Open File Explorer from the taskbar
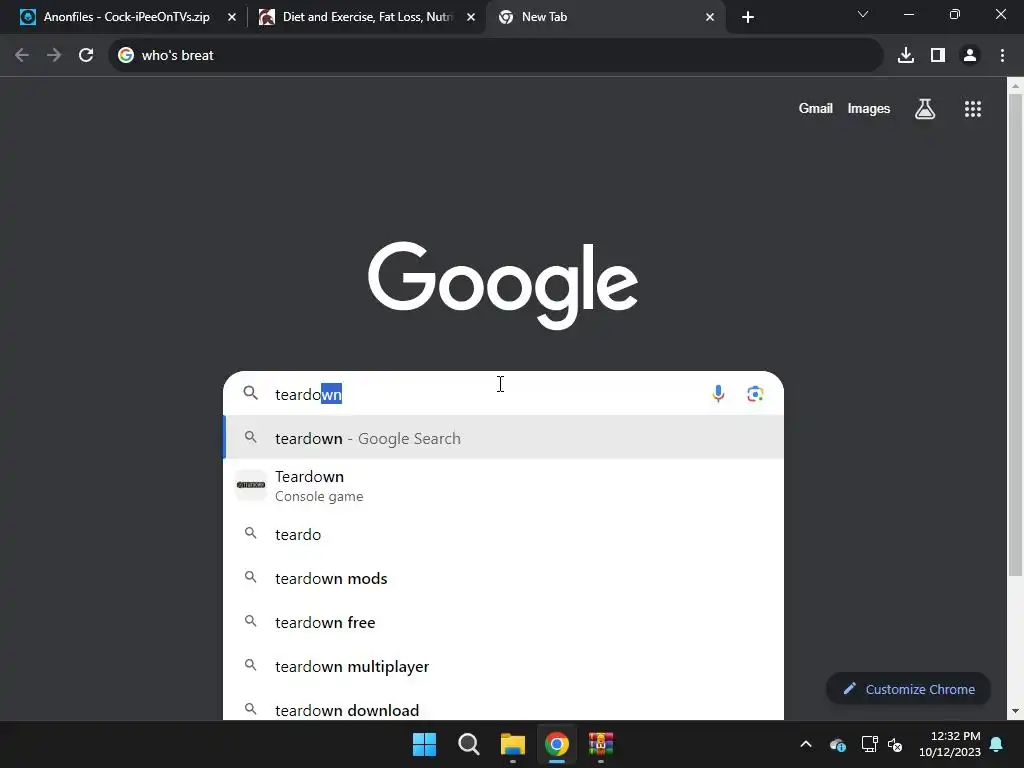 point(513,744)
